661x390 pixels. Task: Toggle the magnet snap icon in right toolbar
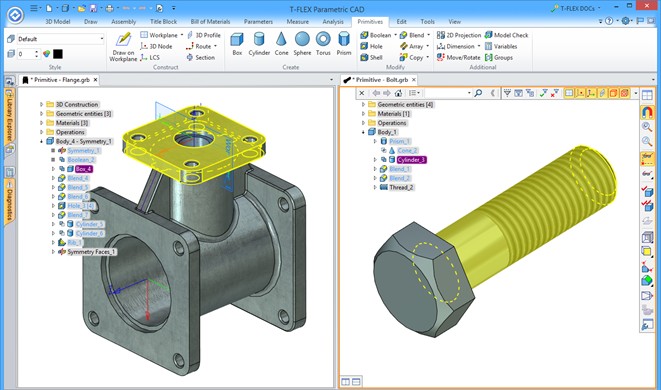pos(647,112)
